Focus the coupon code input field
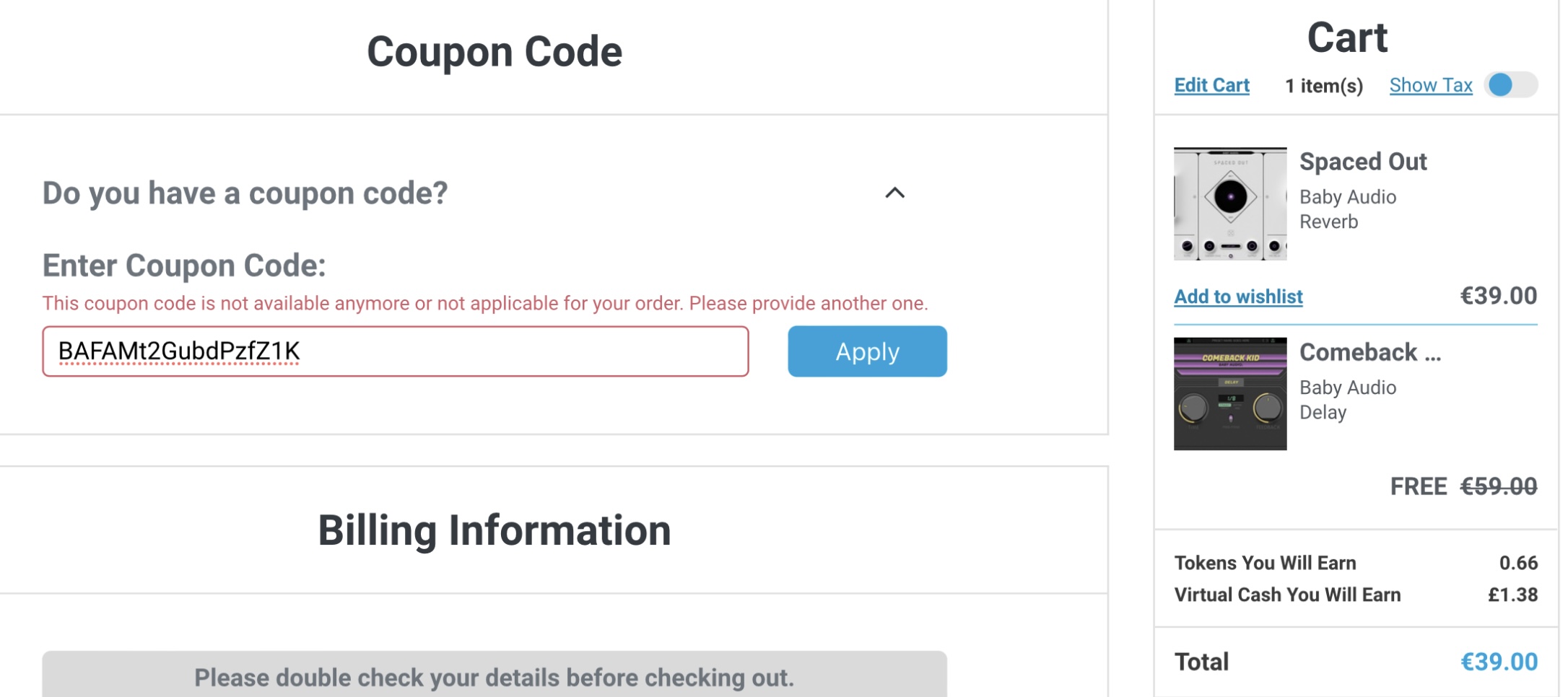The width and height of the screenshot is (1568, 697). click(x=396, y=351)
